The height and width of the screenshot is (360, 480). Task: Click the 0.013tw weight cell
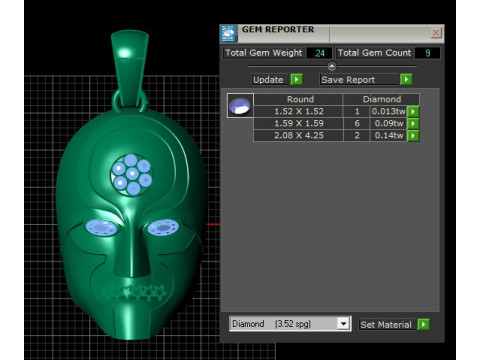388,111
